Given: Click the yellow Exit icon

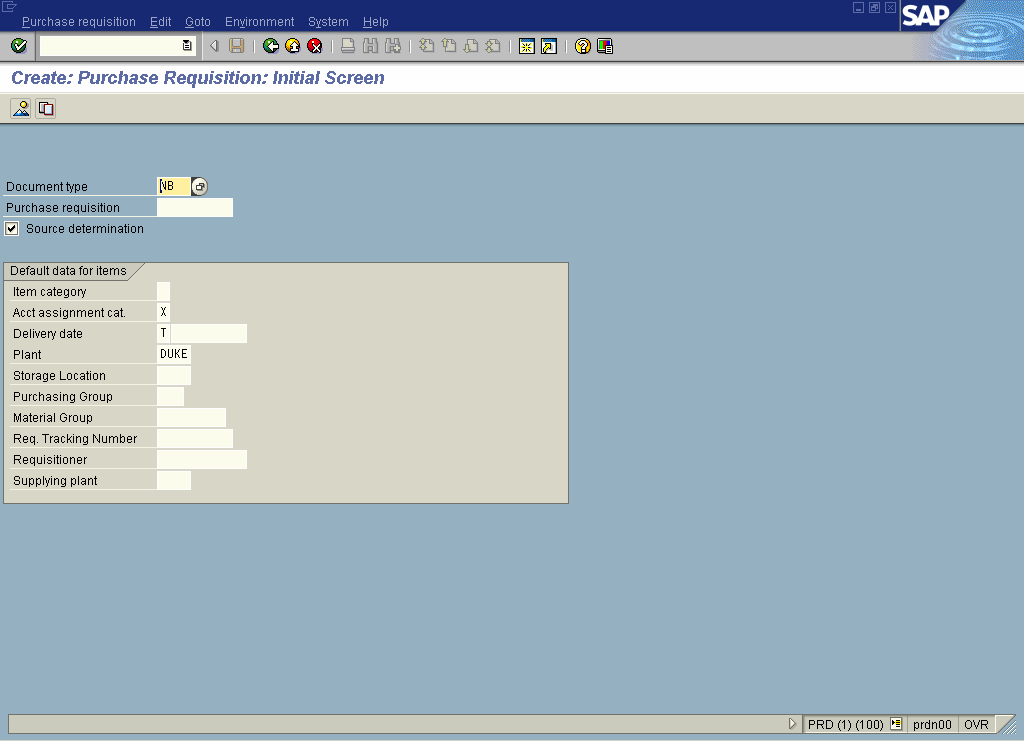Looking at the screenshot, I should click(x=293, y=46).
